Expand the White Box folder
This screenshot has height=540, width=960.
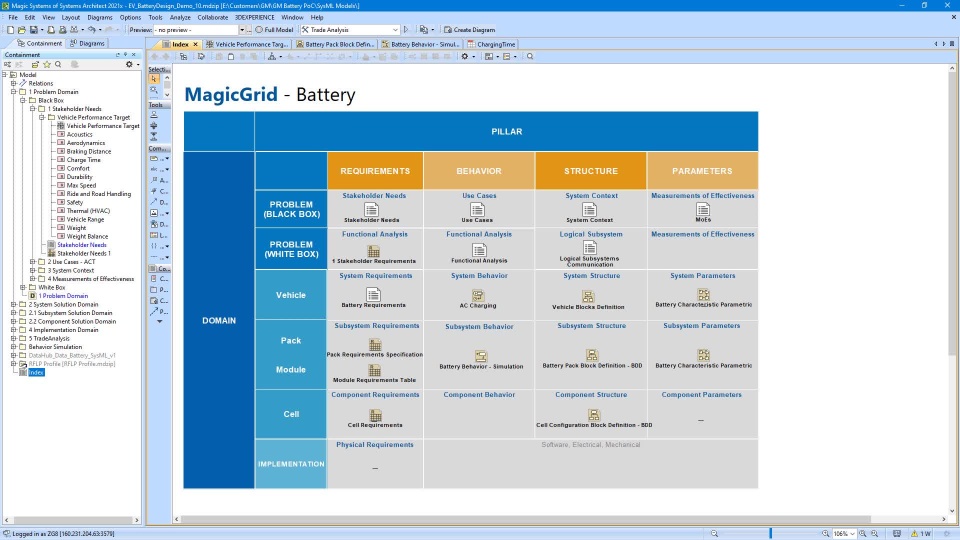click(23, 287)
